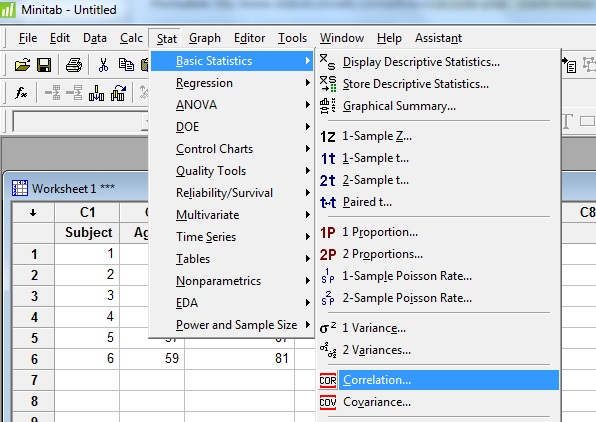Open the Assistant menu
This screenshot has width=596, height=422.
pos(438,38)
